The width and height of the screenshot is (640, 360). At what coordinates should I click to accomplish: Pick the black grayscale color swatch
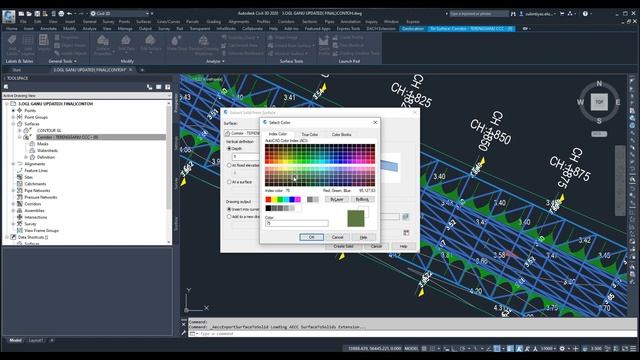tap(268, 208)
